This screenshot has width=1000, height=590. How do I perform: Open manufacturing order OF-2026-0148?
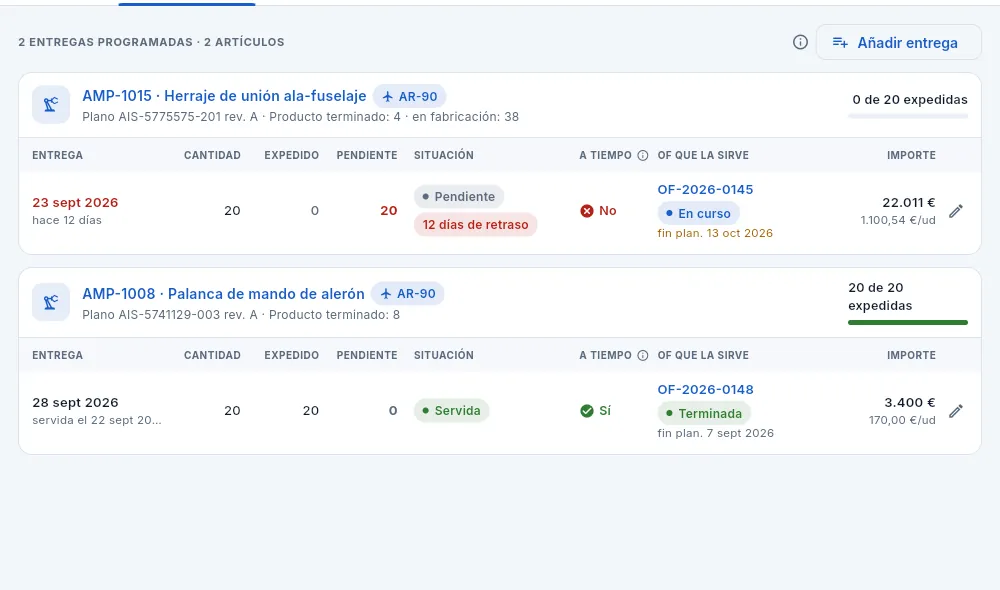click(705, 389)
